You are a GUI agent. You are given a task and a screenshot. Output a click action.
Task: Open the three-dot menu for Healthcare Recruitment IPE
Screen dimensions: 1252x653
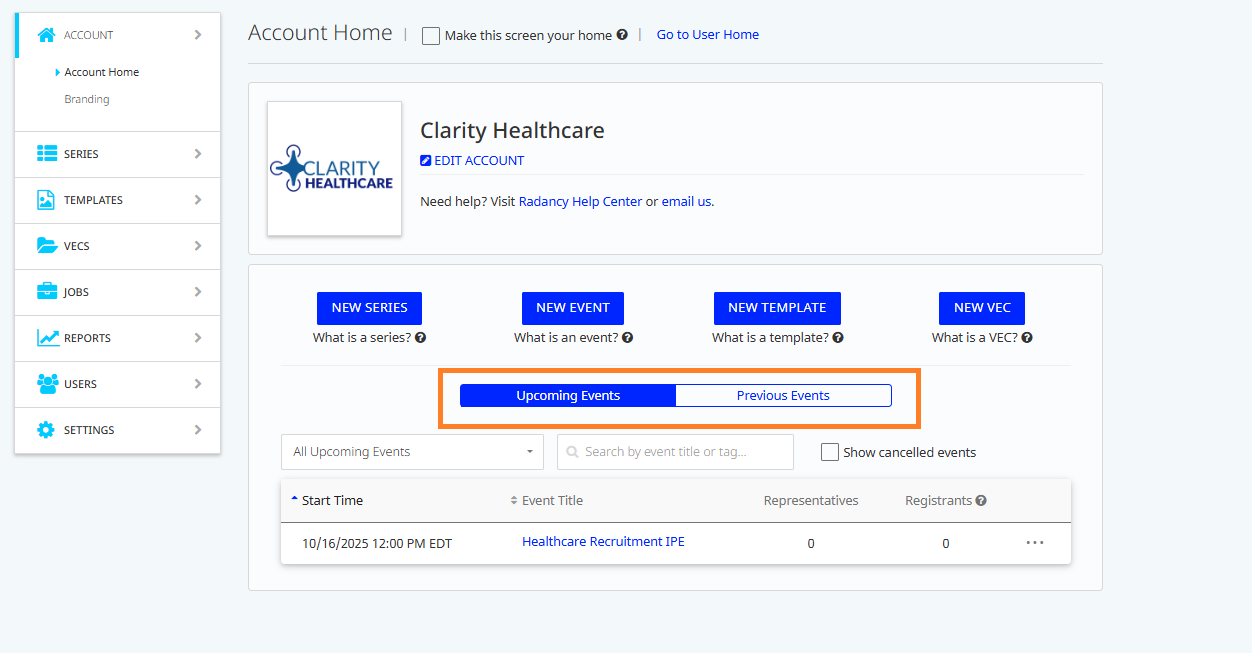[1035, 543]
